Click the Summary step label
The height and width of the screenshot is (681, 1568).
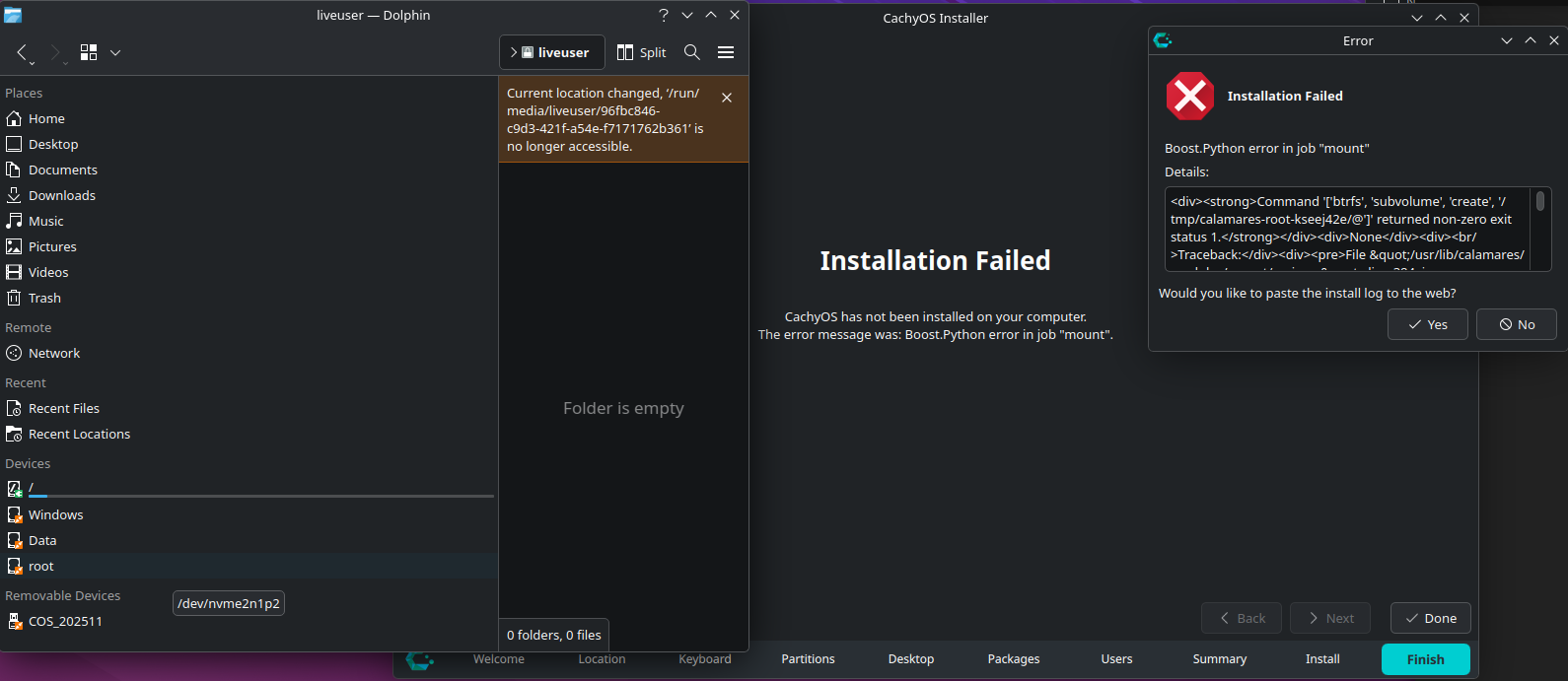click(1220, 659)
